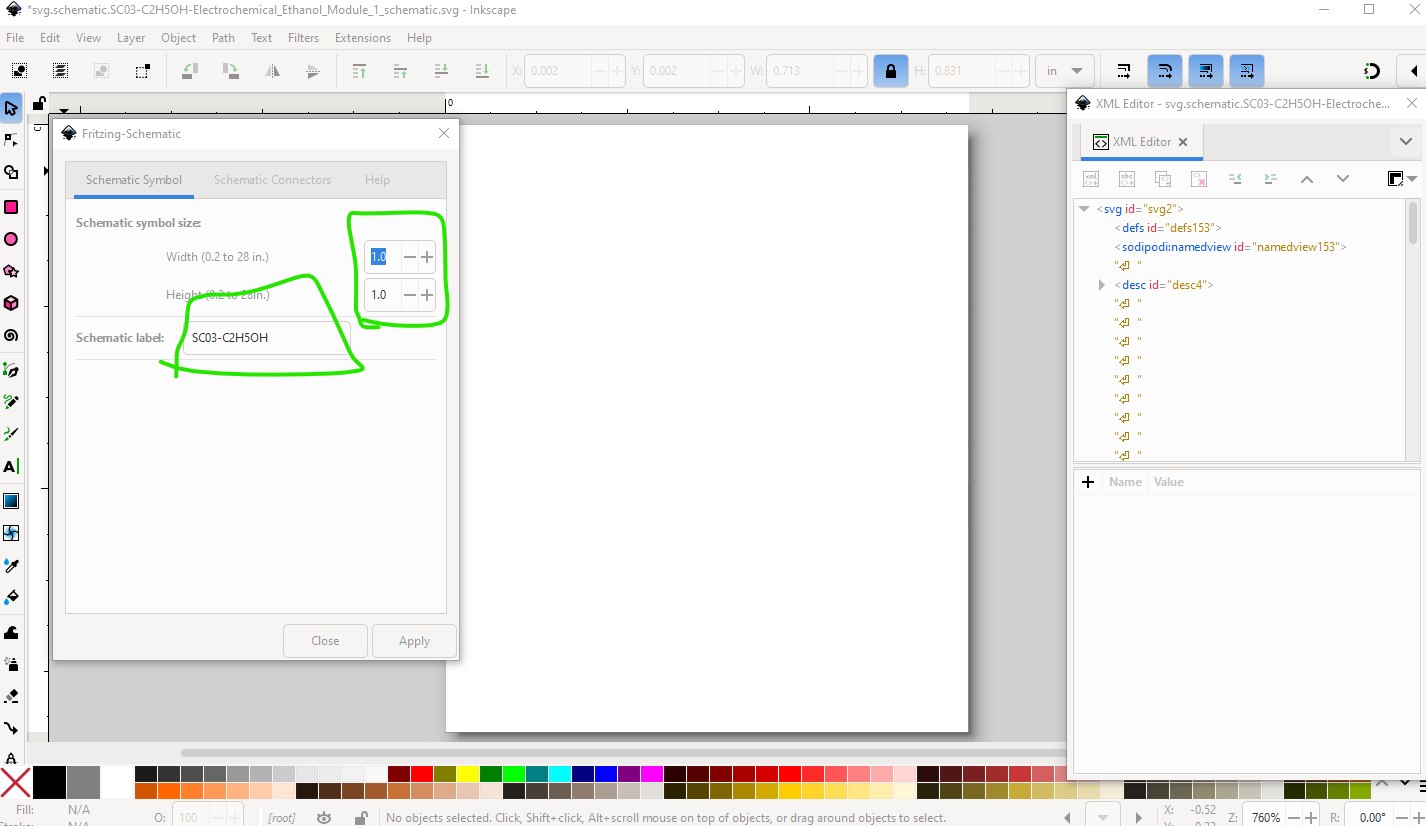Open the units dropdown showing 'in'
This screenshot has height=826, width=1426.
[x=1064, y=71]
